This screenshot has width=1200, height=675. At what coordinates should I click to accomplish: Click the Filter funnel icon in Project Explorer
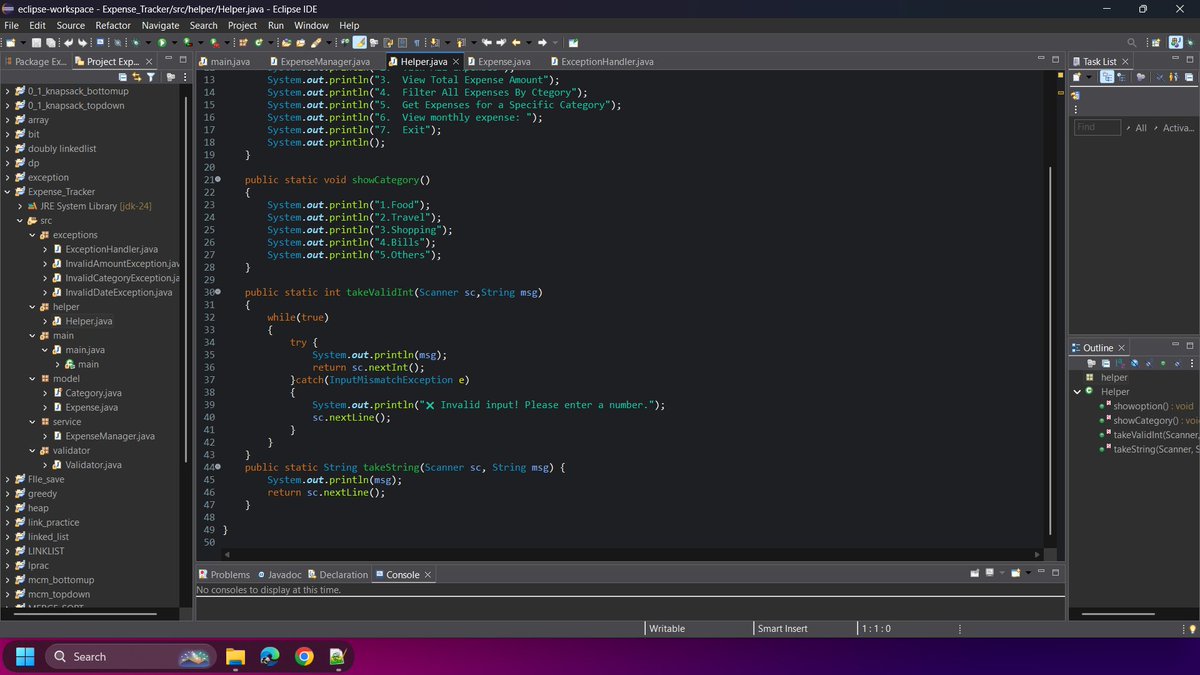coord(151,77)
